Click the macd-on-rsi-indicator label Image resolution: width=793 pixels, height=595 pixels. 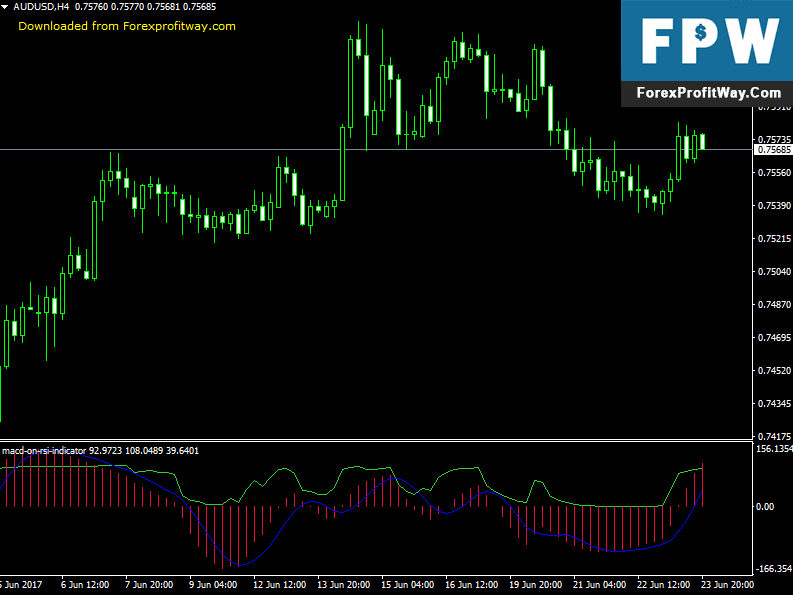point(44,450)
